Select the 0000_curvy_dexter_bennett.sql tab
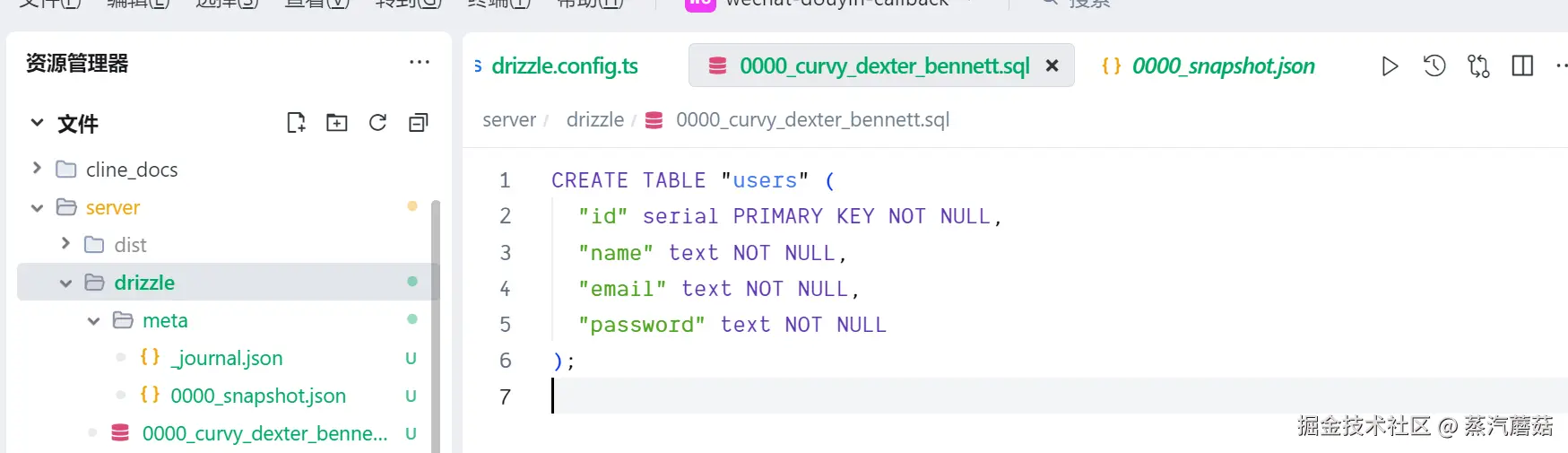 tap(882, 65)
